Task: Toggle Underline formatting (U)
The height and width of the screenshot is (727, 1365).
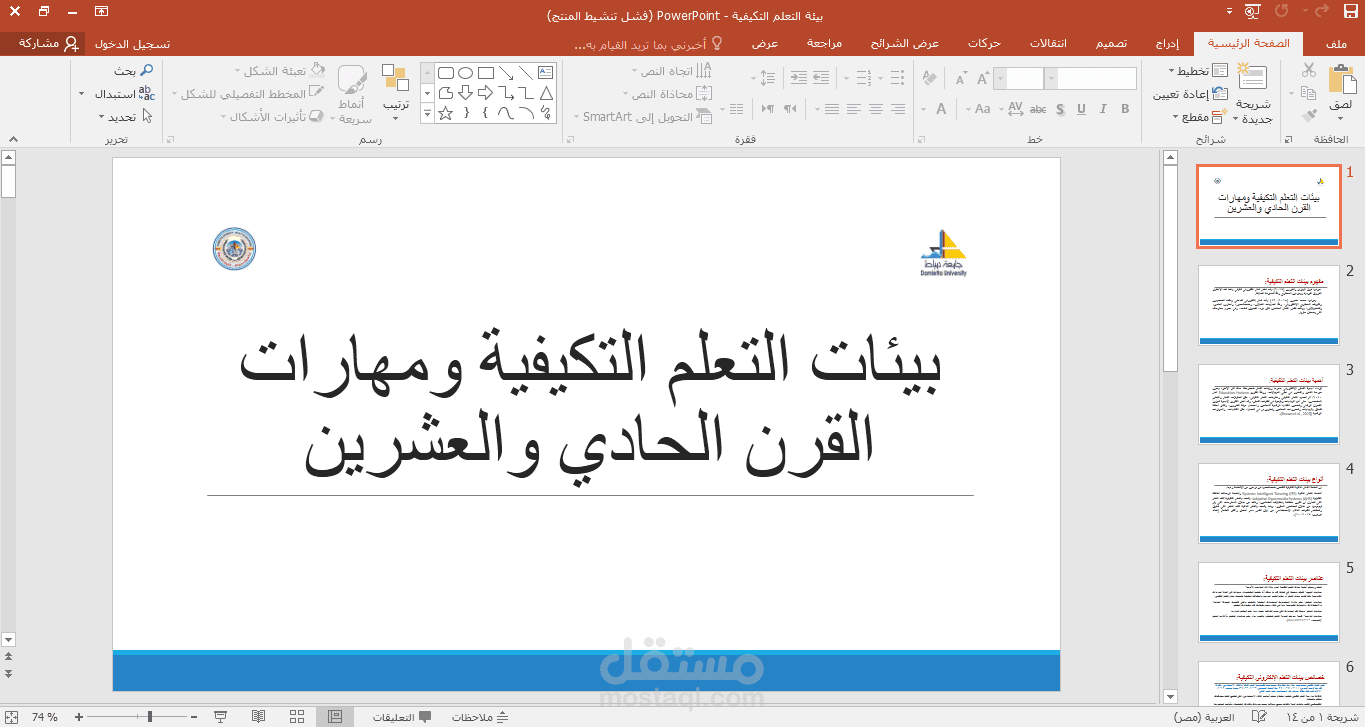Action: tap(1081, 108)
